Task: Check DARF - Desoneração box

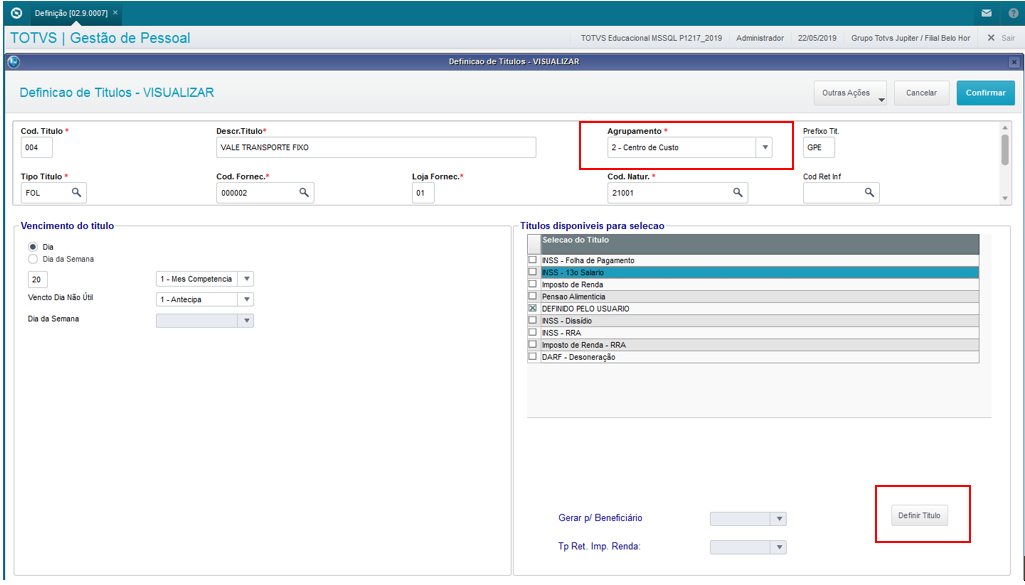Action: [533, 356]
